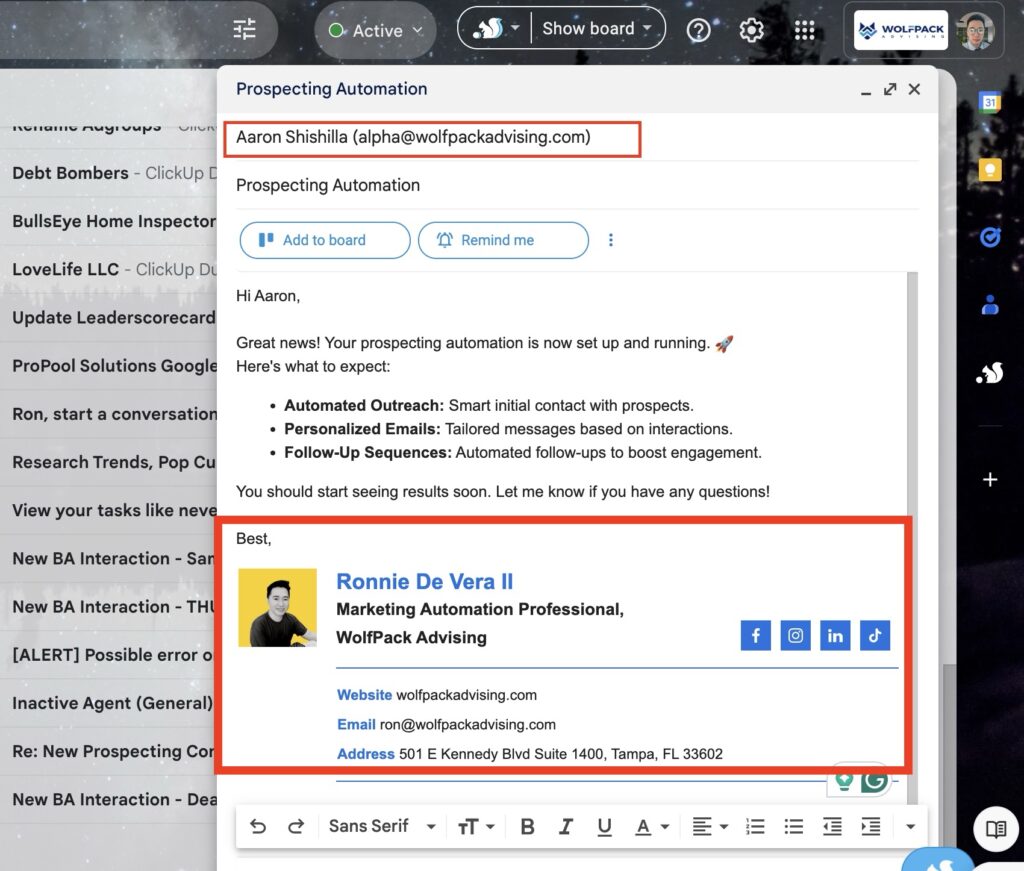The width and height of the screenshot is (1024, 871).
Task: Click the LinkedIn icon in signature
Action: coord(835,635)
